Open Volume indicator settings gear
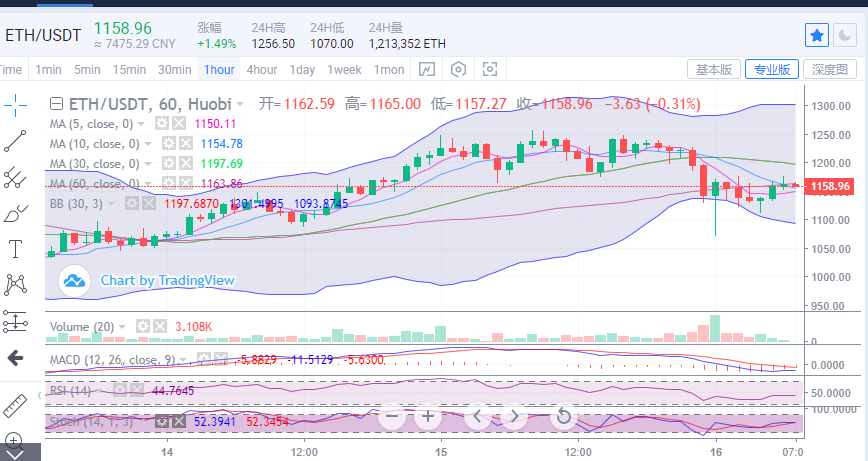868x461 pixels. click(x=143, y=327)
